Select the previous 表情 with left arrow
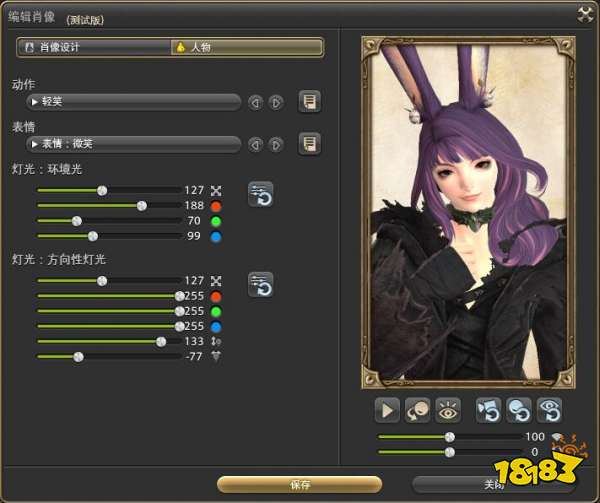The width and height of the screenshot is (600, 503). tap(255, 144)
